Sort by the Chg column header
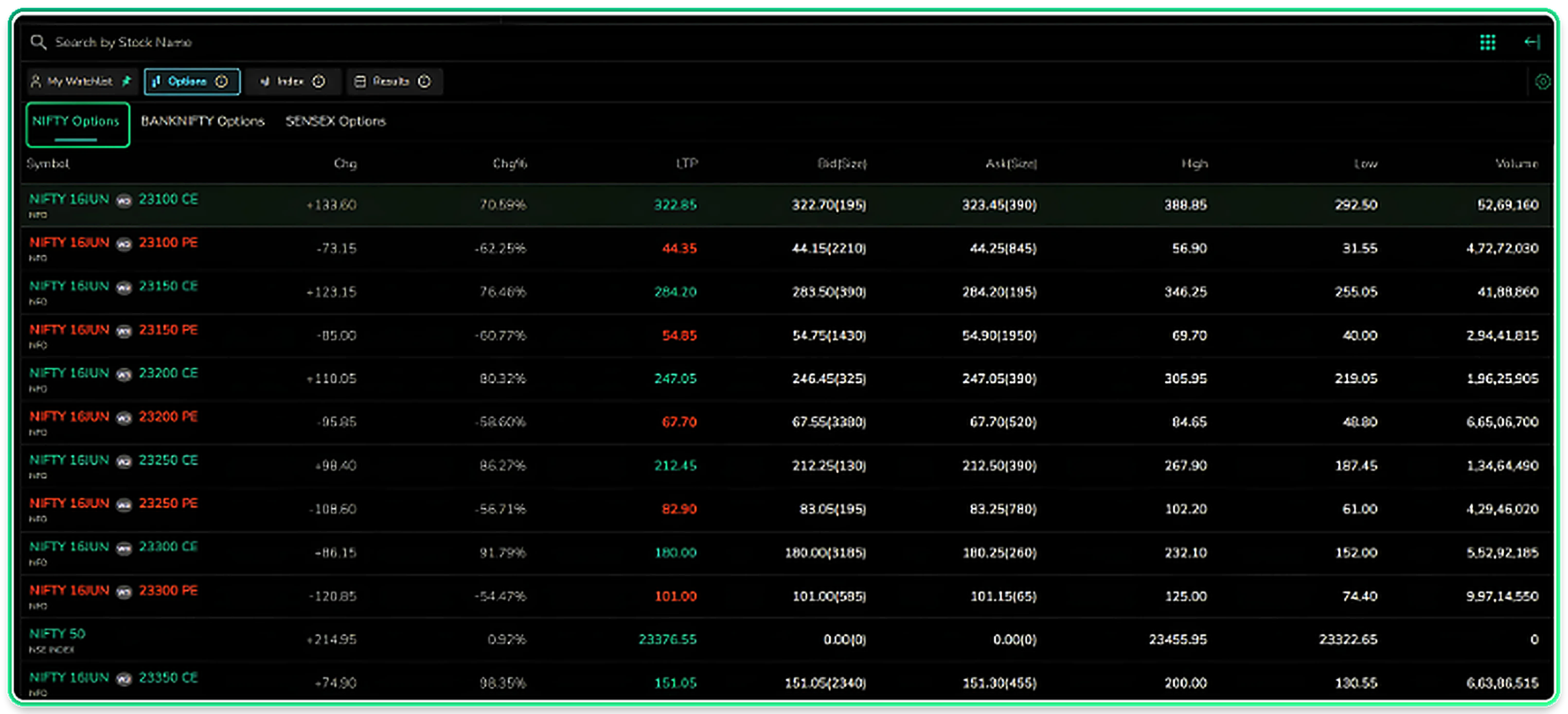1568x714 pixels. pyautogui.click(x=345, y=164)
